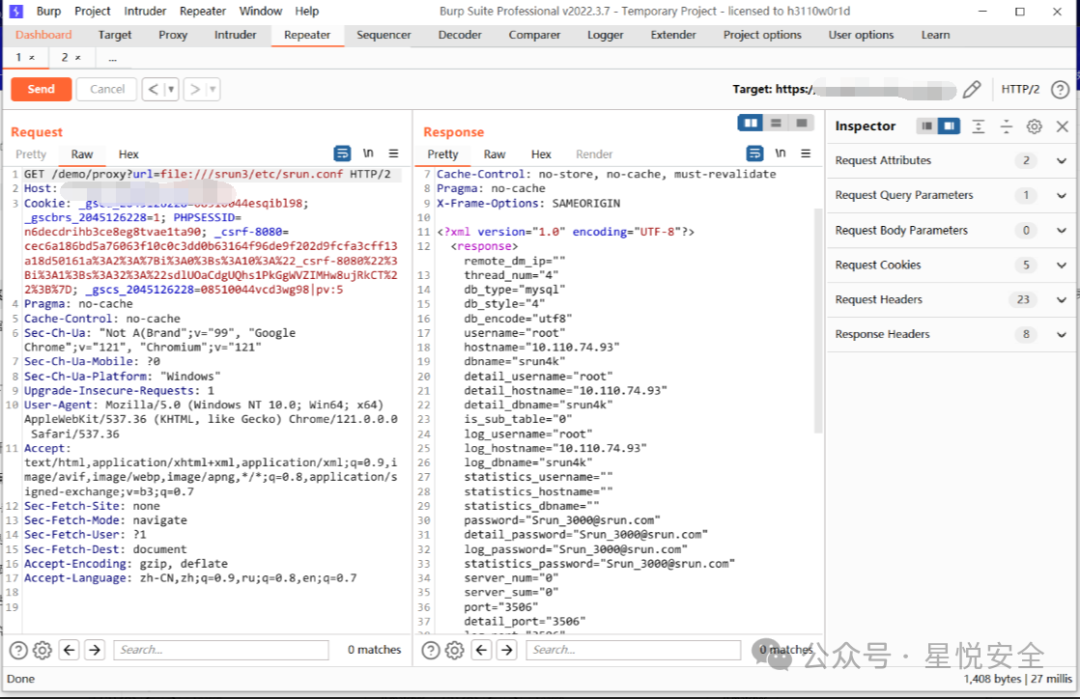Add new Repeater tab via ellipsis
Viewport: 1080px width, 699px height.
[112, 58]
